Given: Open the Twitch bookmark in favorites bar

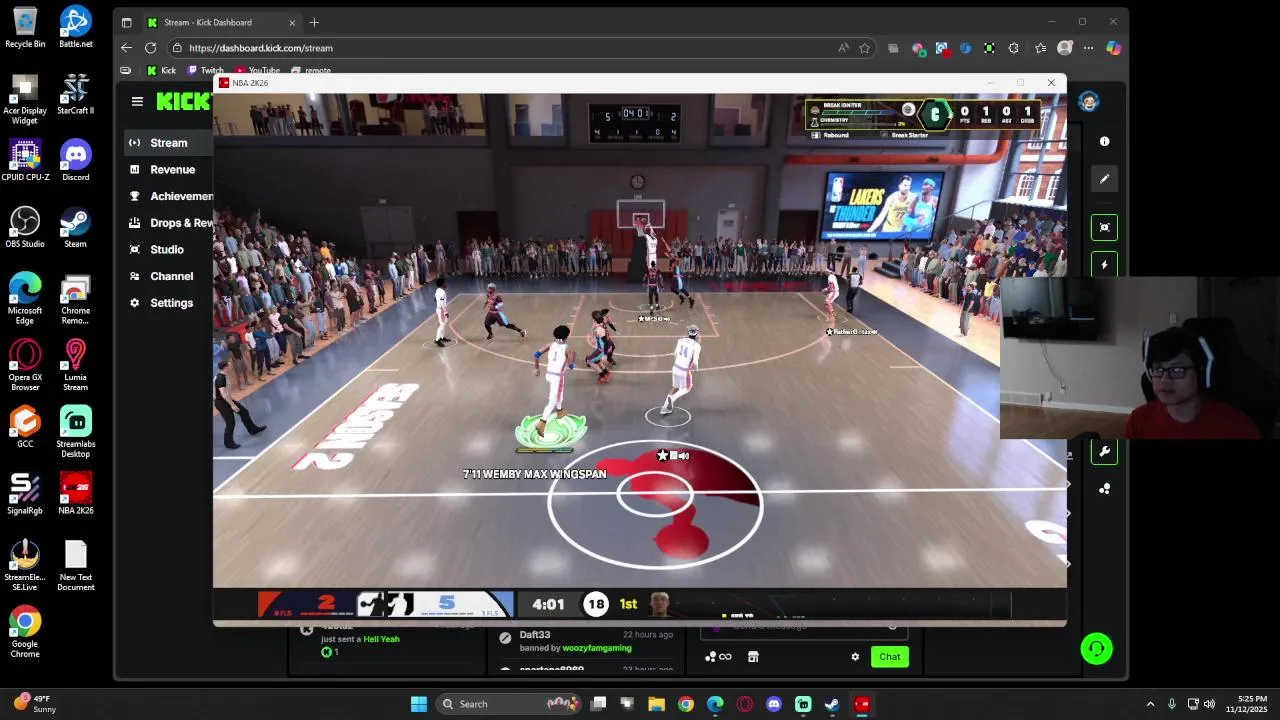Looking at the screenshot, I should (x=206, y=71).
